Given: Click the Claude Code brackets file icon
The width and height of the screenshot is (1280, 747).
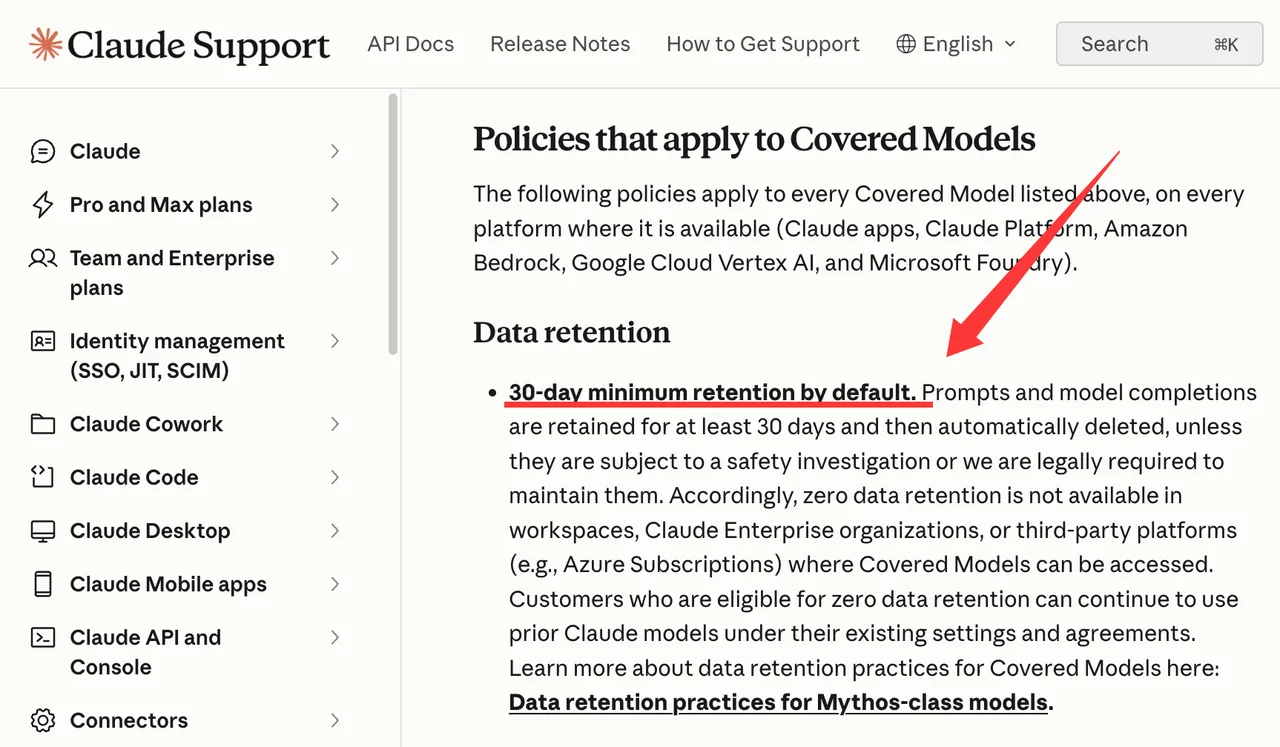Looking at the screenshot, I should click(43, 477).
